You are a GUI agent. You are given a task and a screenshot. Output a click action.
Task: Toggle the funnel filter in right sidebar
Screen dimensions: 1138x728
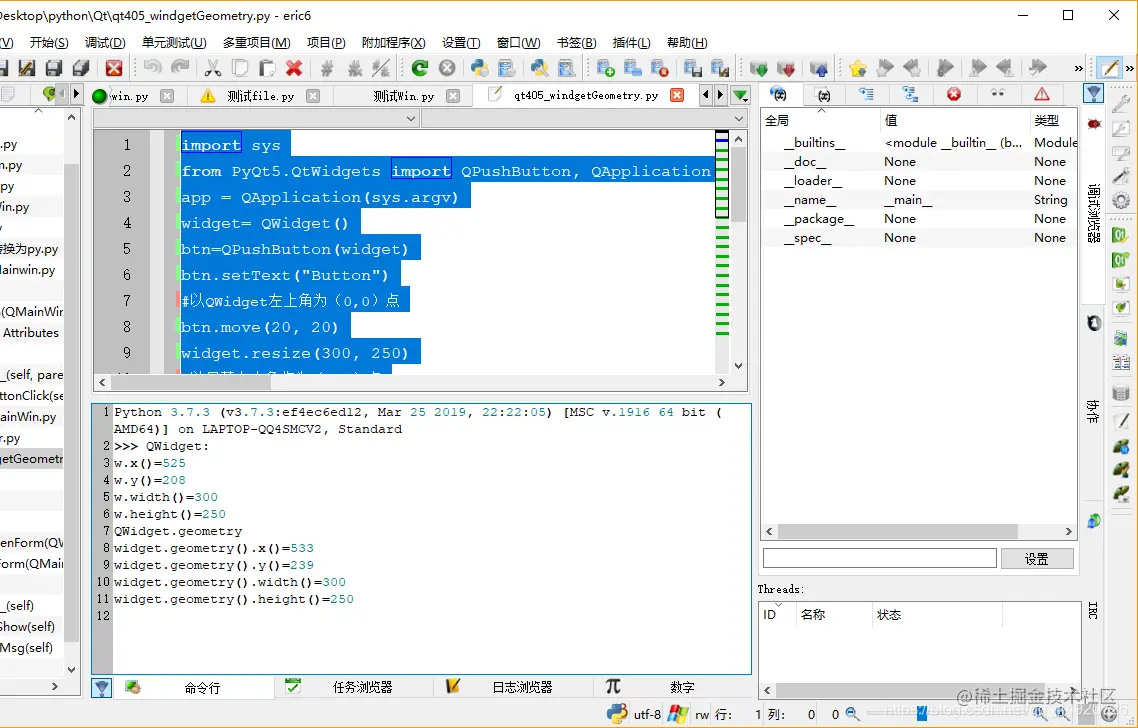pos(1093,94)
